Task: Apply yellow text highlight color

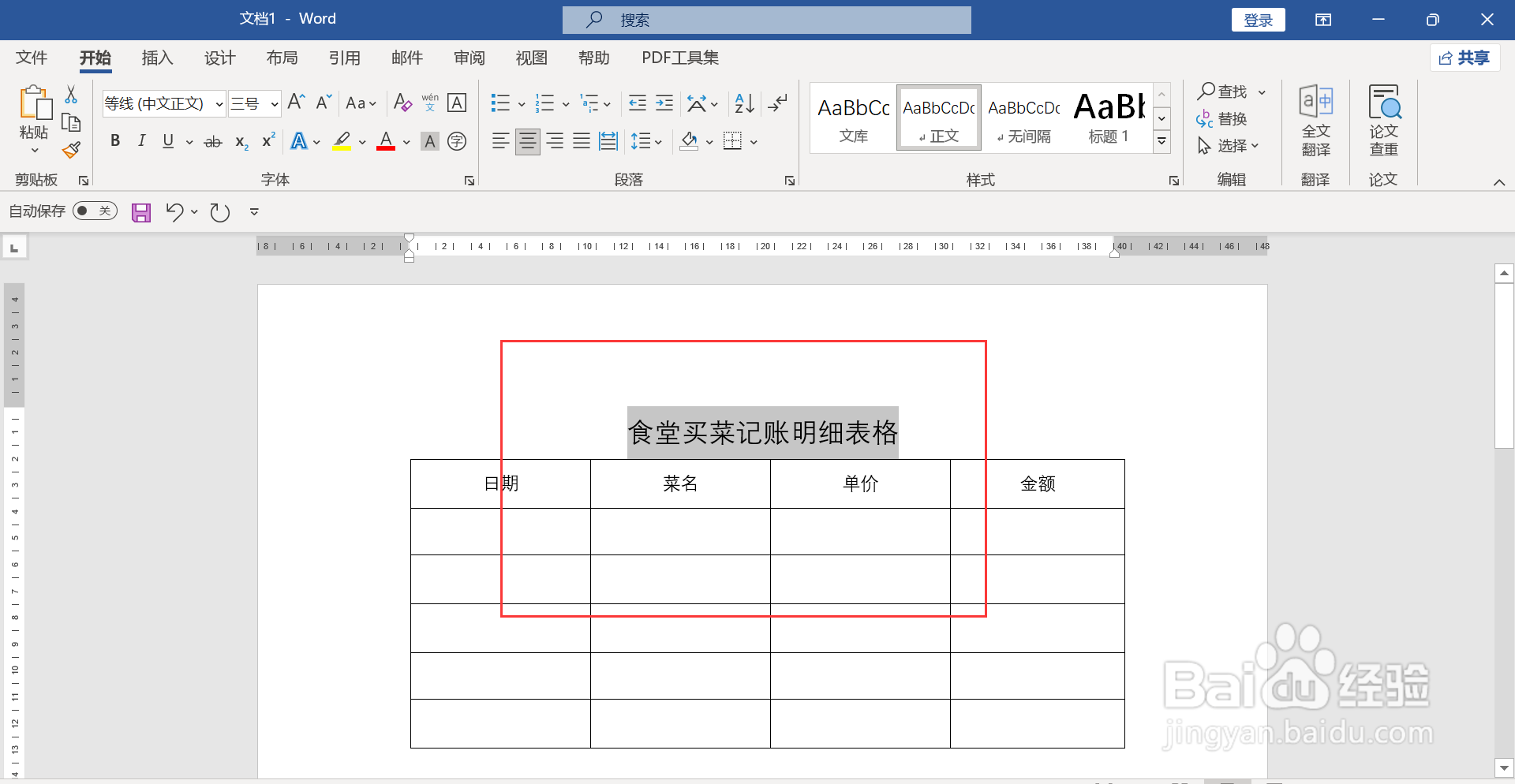Action: tap(342, 141)
